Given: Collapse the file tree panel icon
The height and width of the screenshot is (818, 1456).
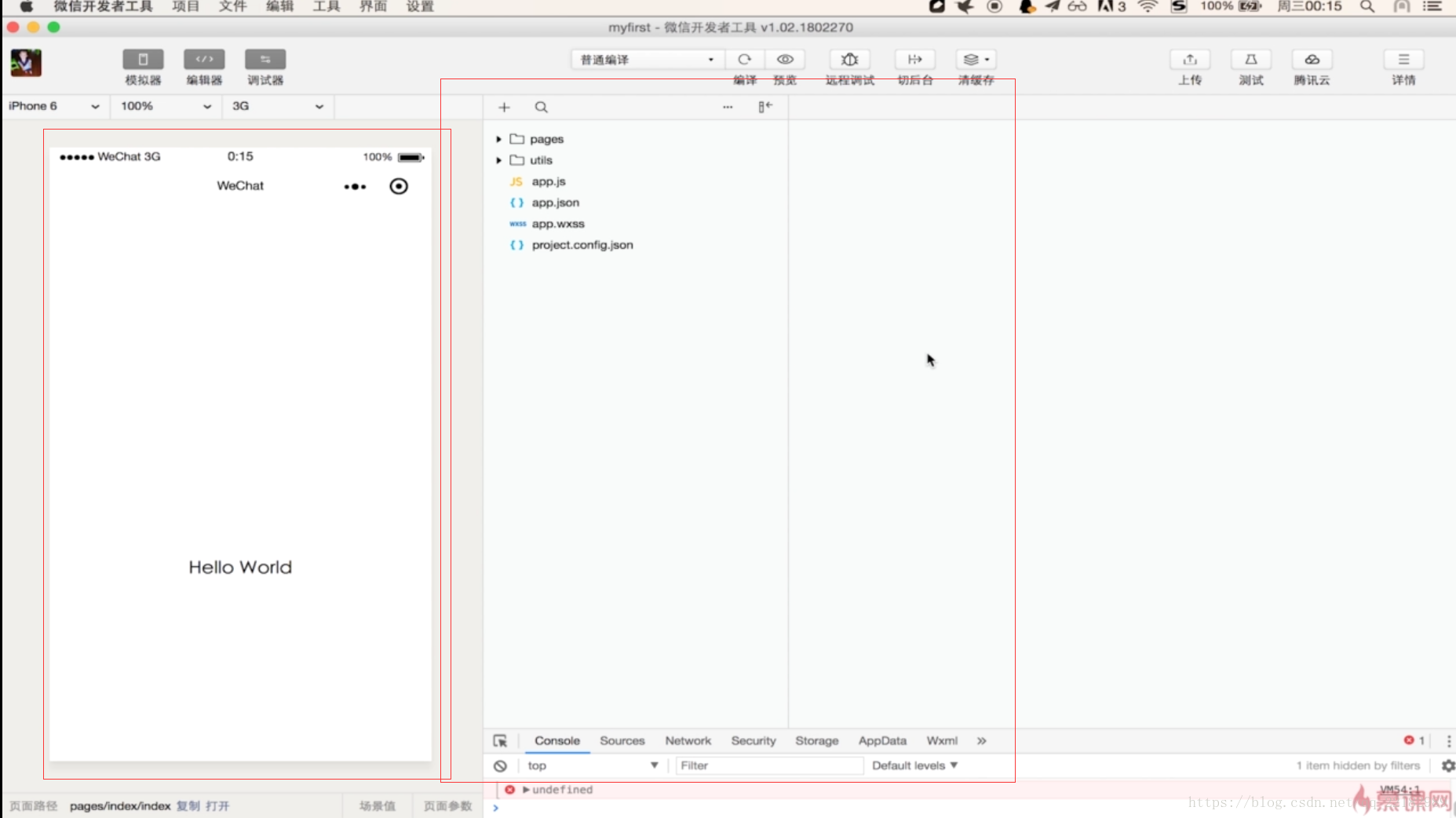Looking at the screenshot, I should [x=765, y=107].
